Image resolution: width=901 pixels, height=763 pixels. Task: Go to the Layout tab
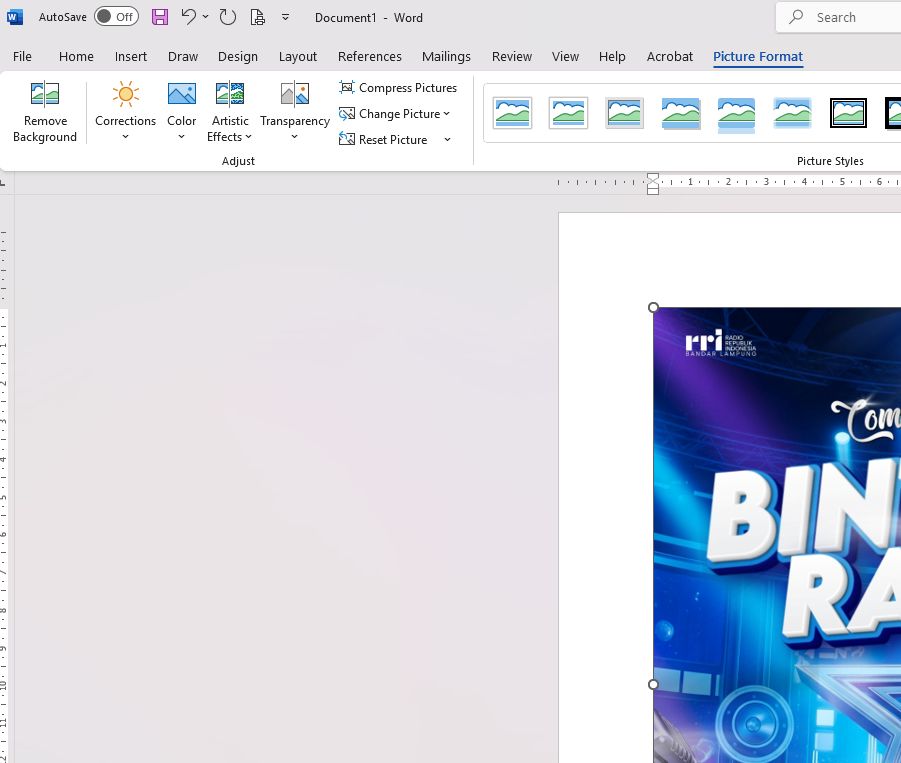click(x=298, y=56)
